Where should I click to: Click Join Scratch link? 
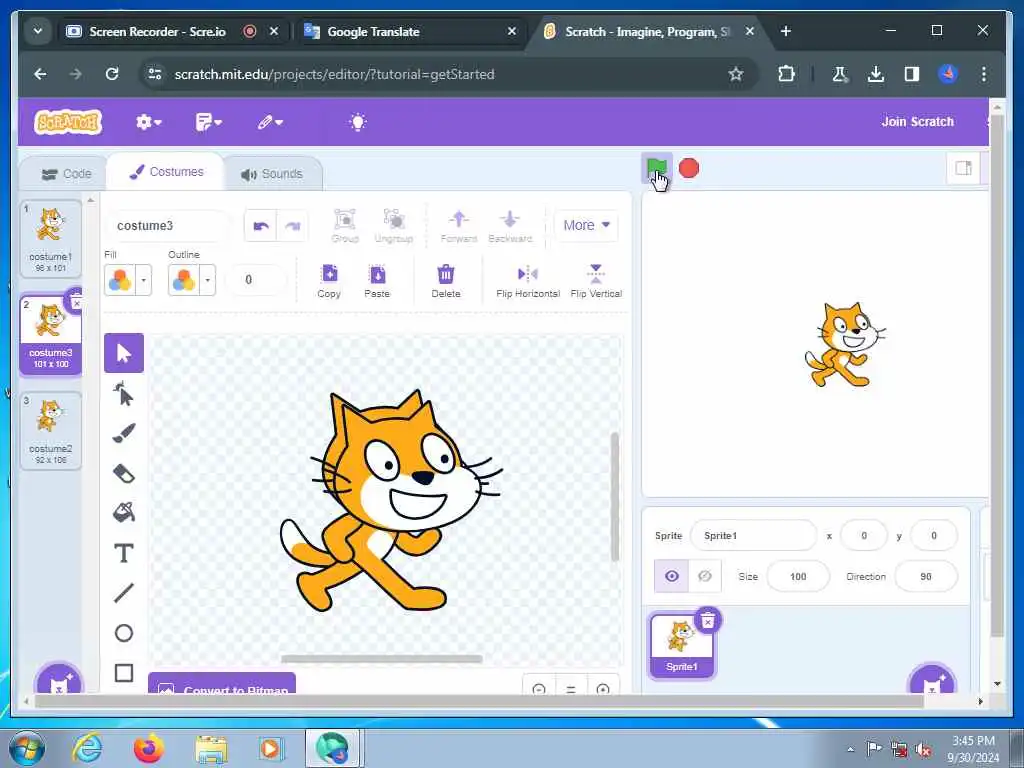pos(918,121)
